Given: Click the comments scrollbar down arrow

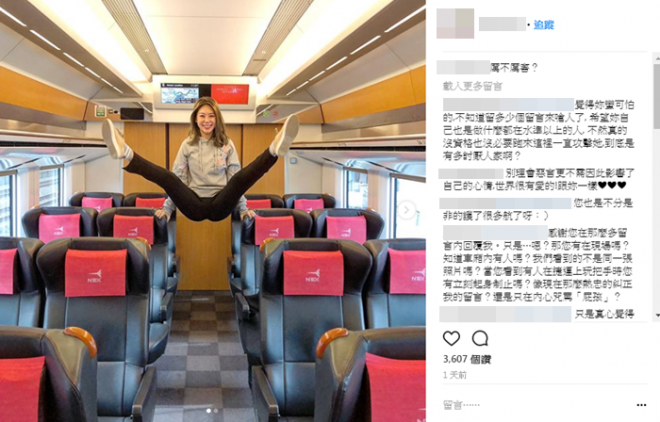Looking at the screenshot, I should pos(657,315).
